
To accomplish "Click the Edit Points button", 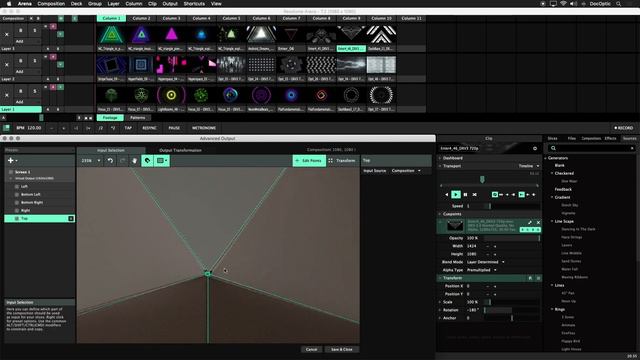I will click(x=309, y=161).
